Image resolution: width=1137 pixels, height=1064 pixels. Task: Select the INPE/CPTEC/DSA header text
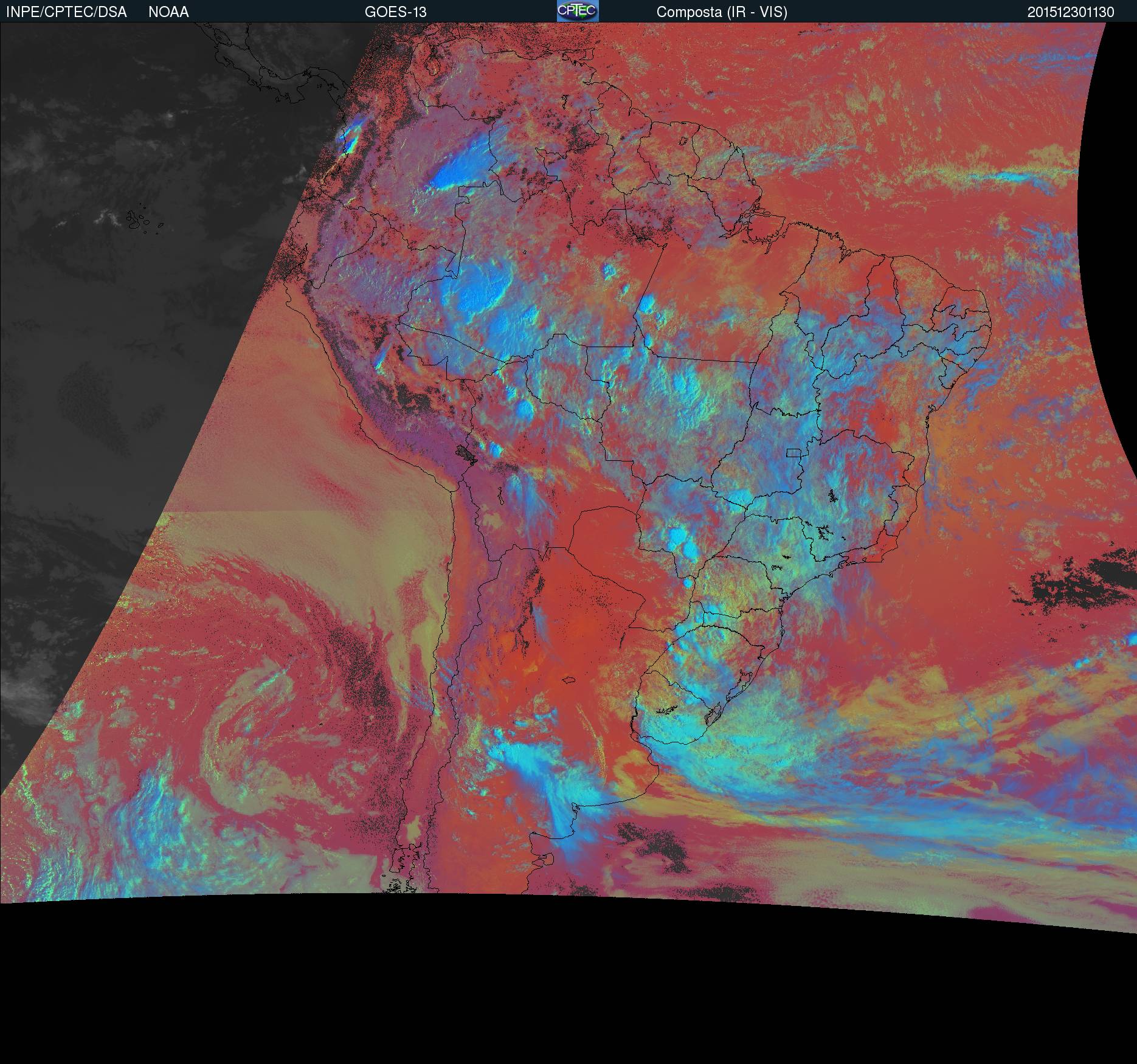[x=66, y=12]
